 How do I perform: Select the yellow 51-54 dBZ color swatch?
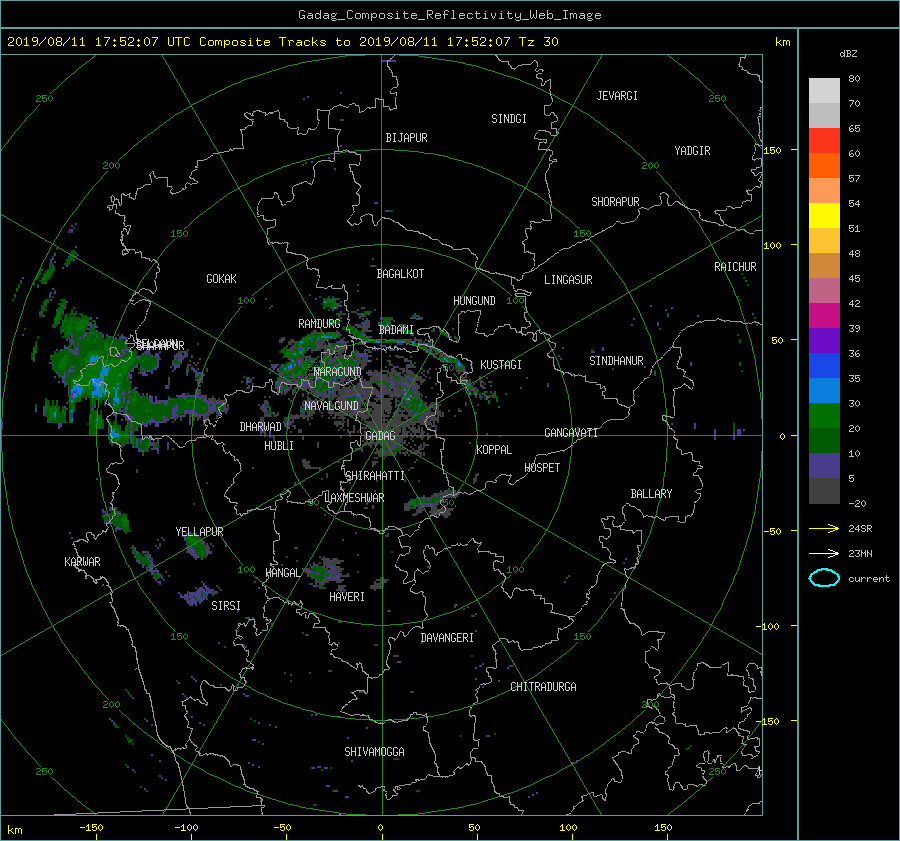click(824, 215)
